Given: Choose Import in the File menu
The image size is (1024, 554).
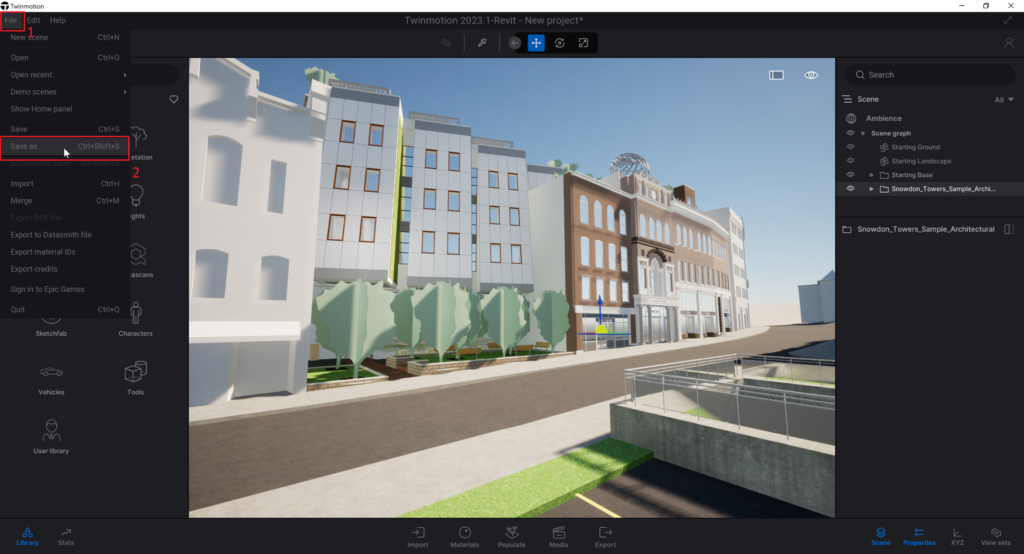Looking at the screenshot, I should pos(65,184).
